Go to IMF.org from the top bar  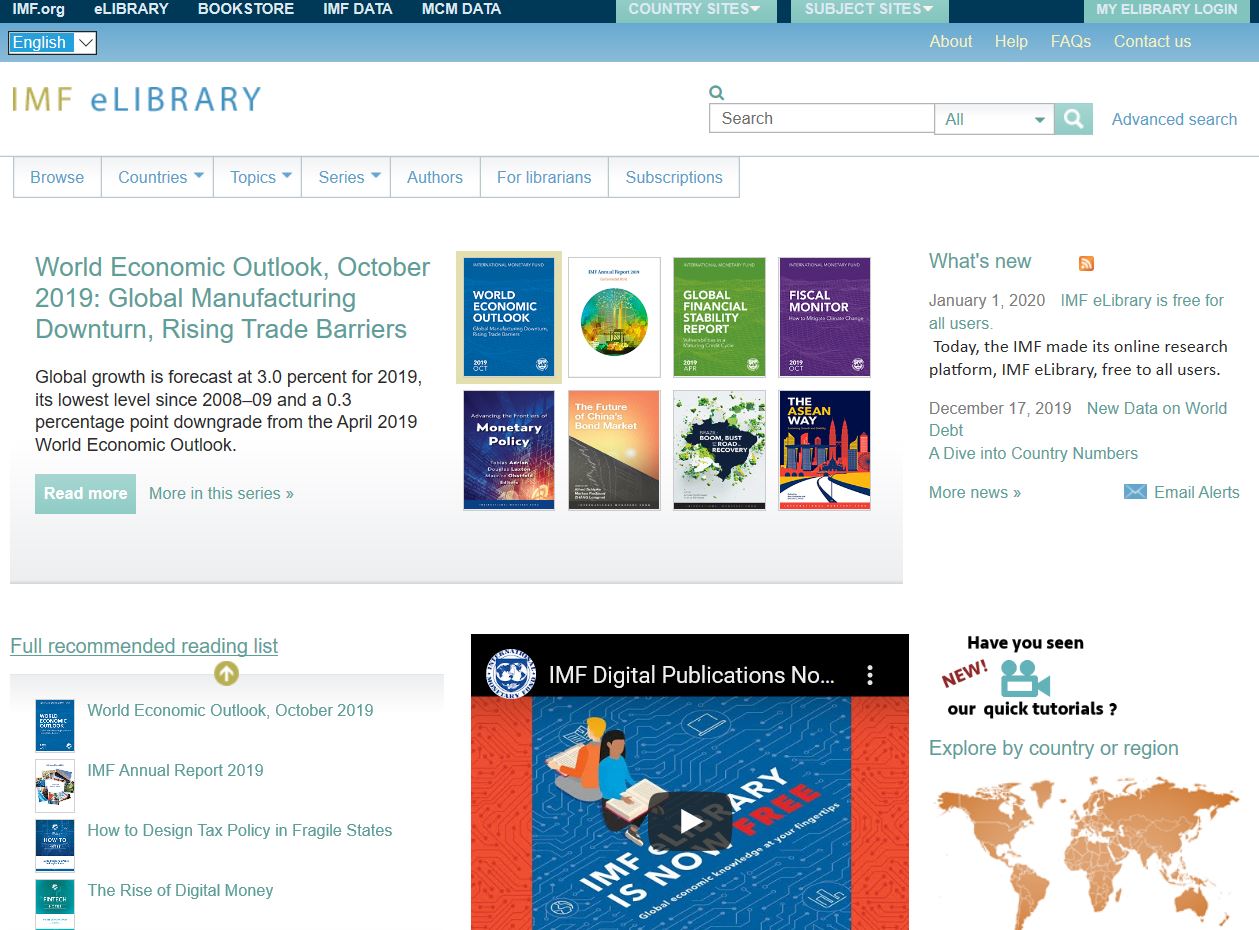(38, 9)
